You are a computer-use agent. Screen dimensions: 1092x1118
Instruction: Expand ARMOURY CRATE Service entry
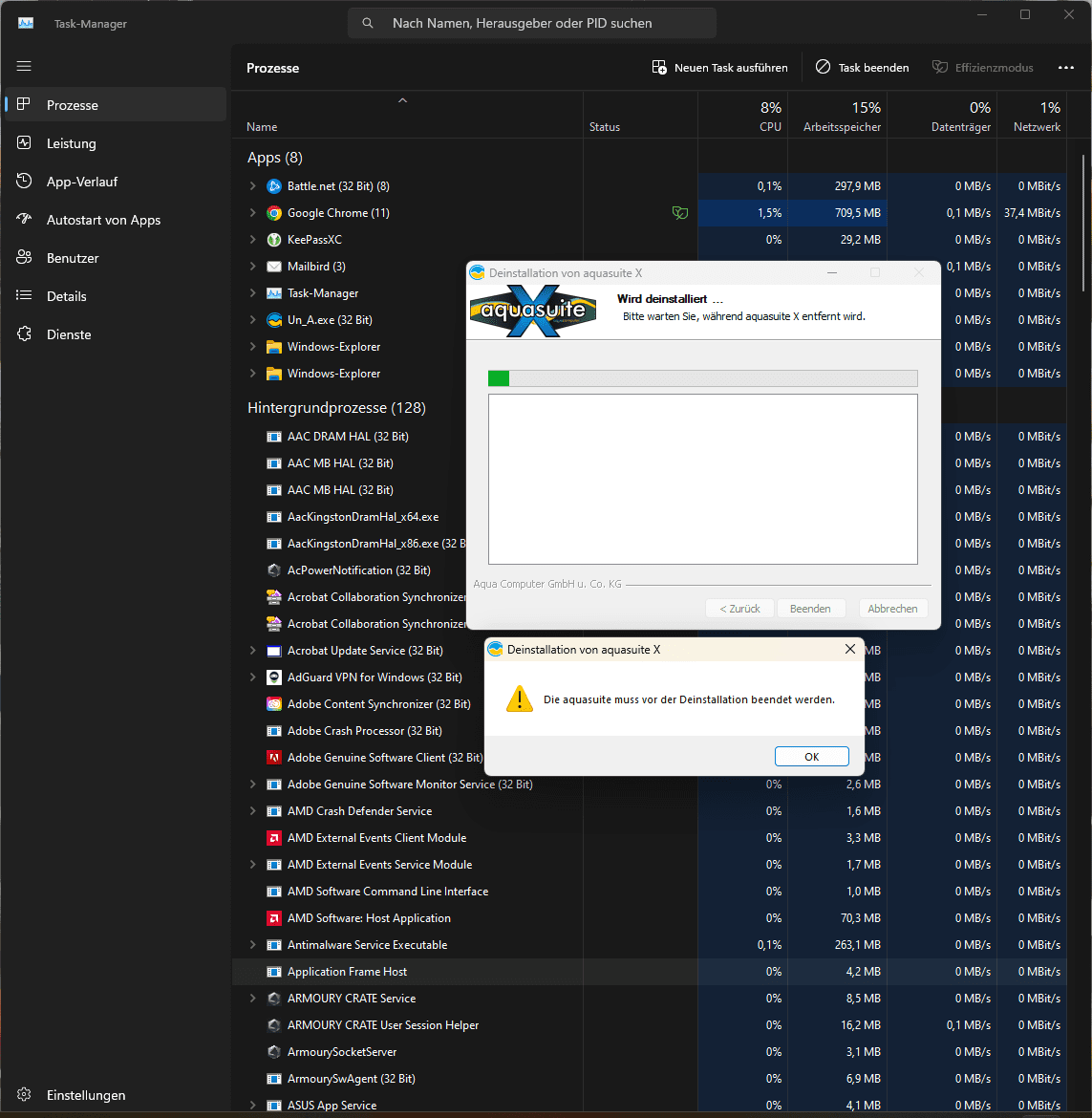click(252, 999)
